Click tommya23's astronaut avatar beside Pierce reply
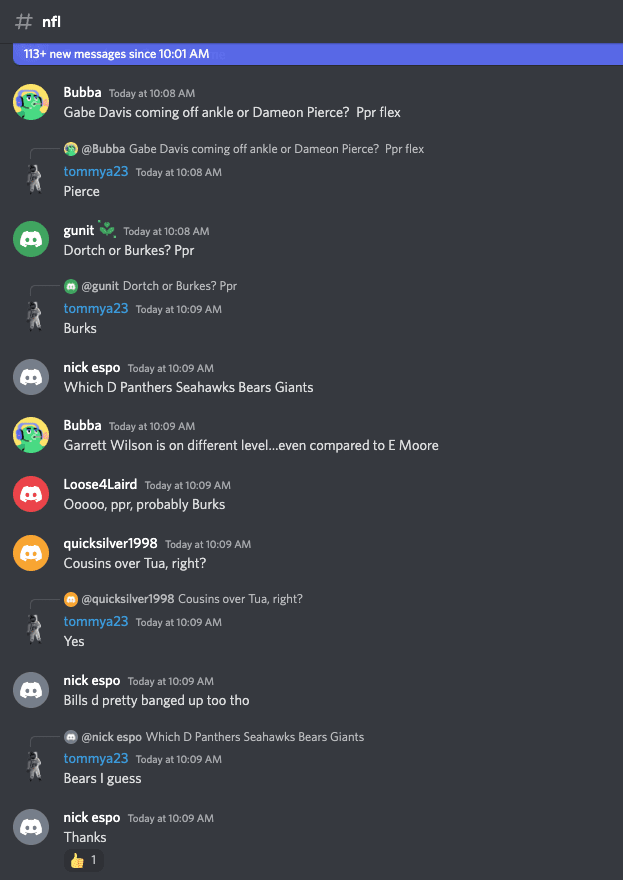This screenshot has height=880, width=623. [x=34, y=180]
